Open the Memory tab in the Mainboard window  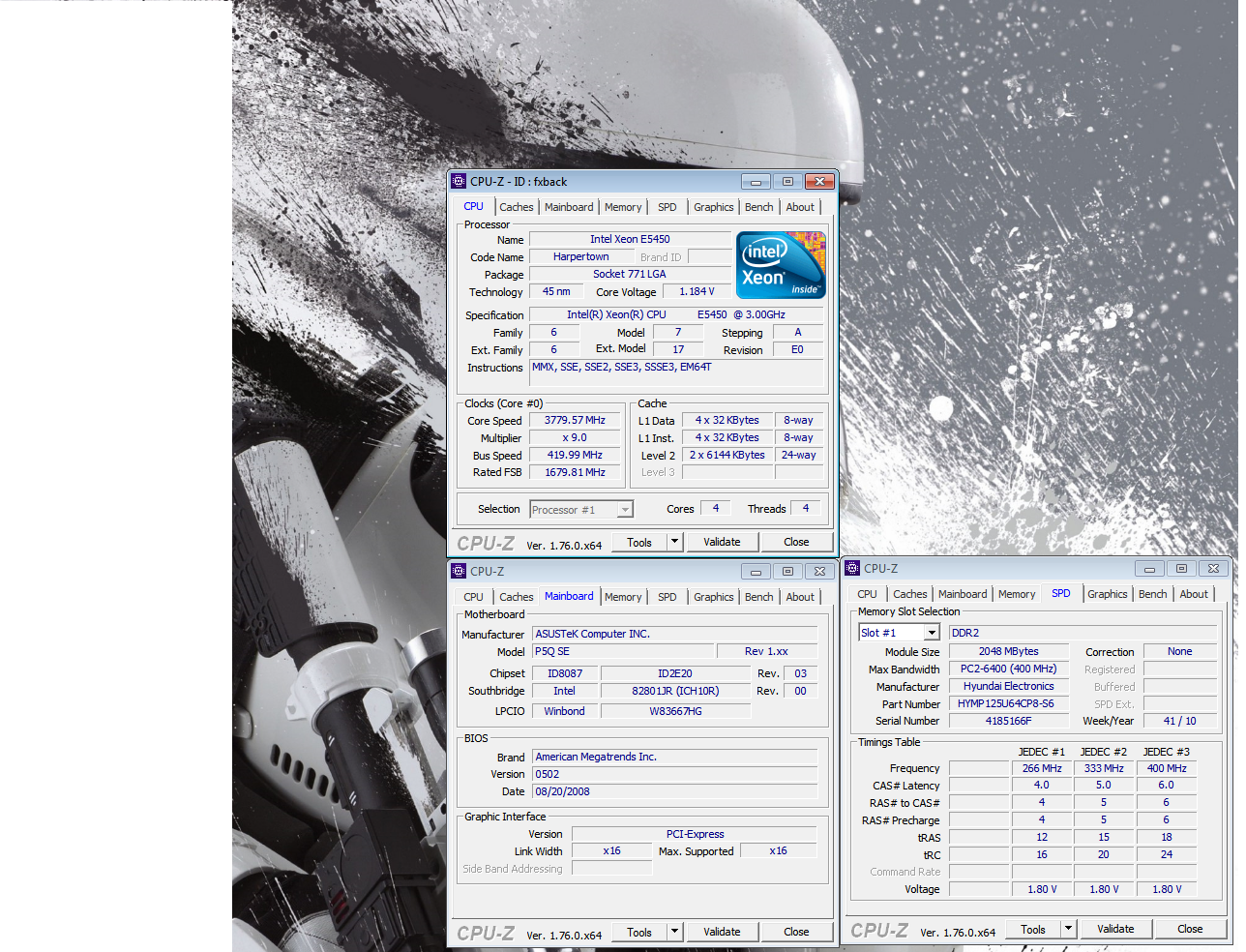coord(623,597)
